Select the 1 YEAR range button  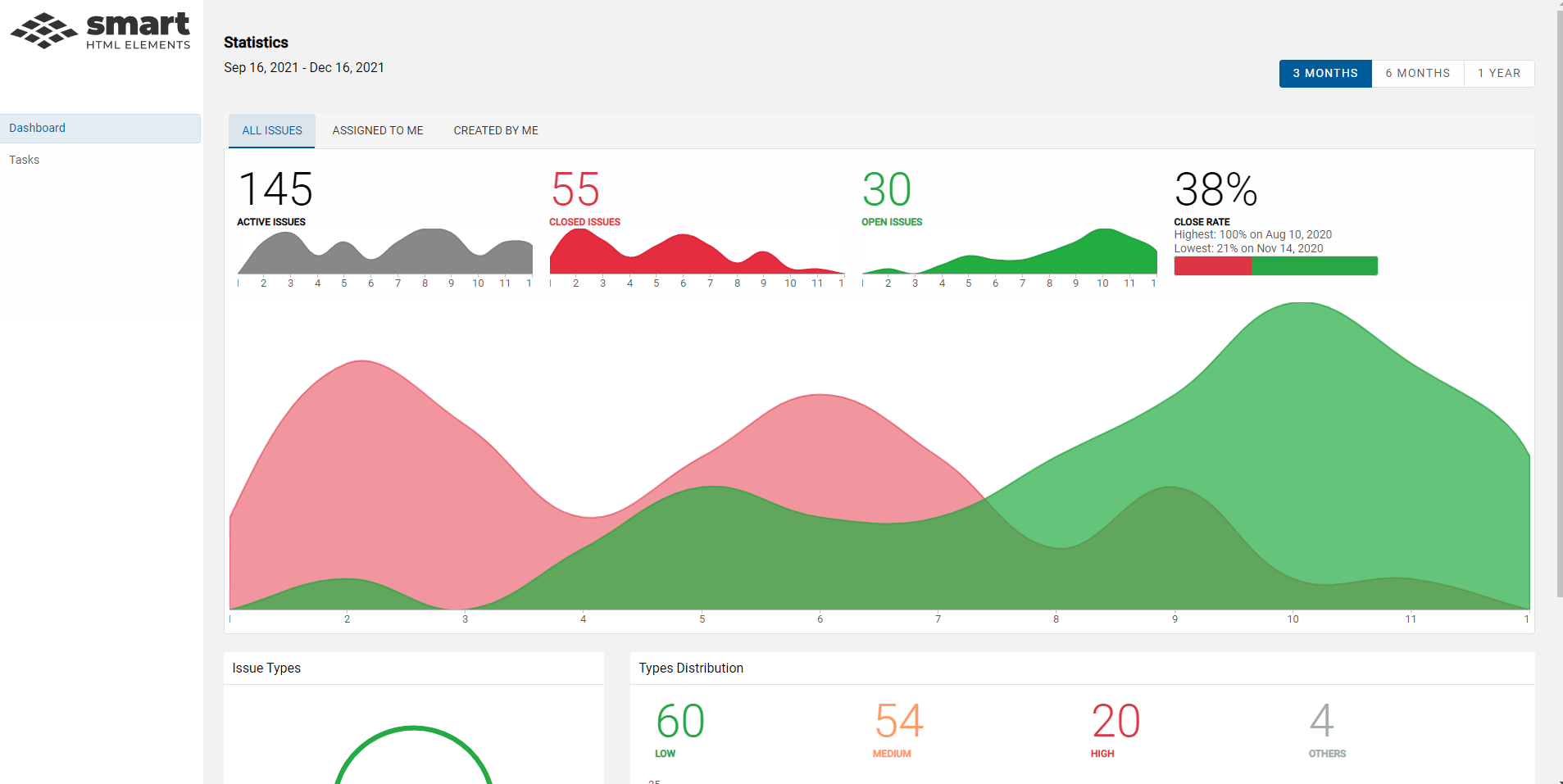1499,74
